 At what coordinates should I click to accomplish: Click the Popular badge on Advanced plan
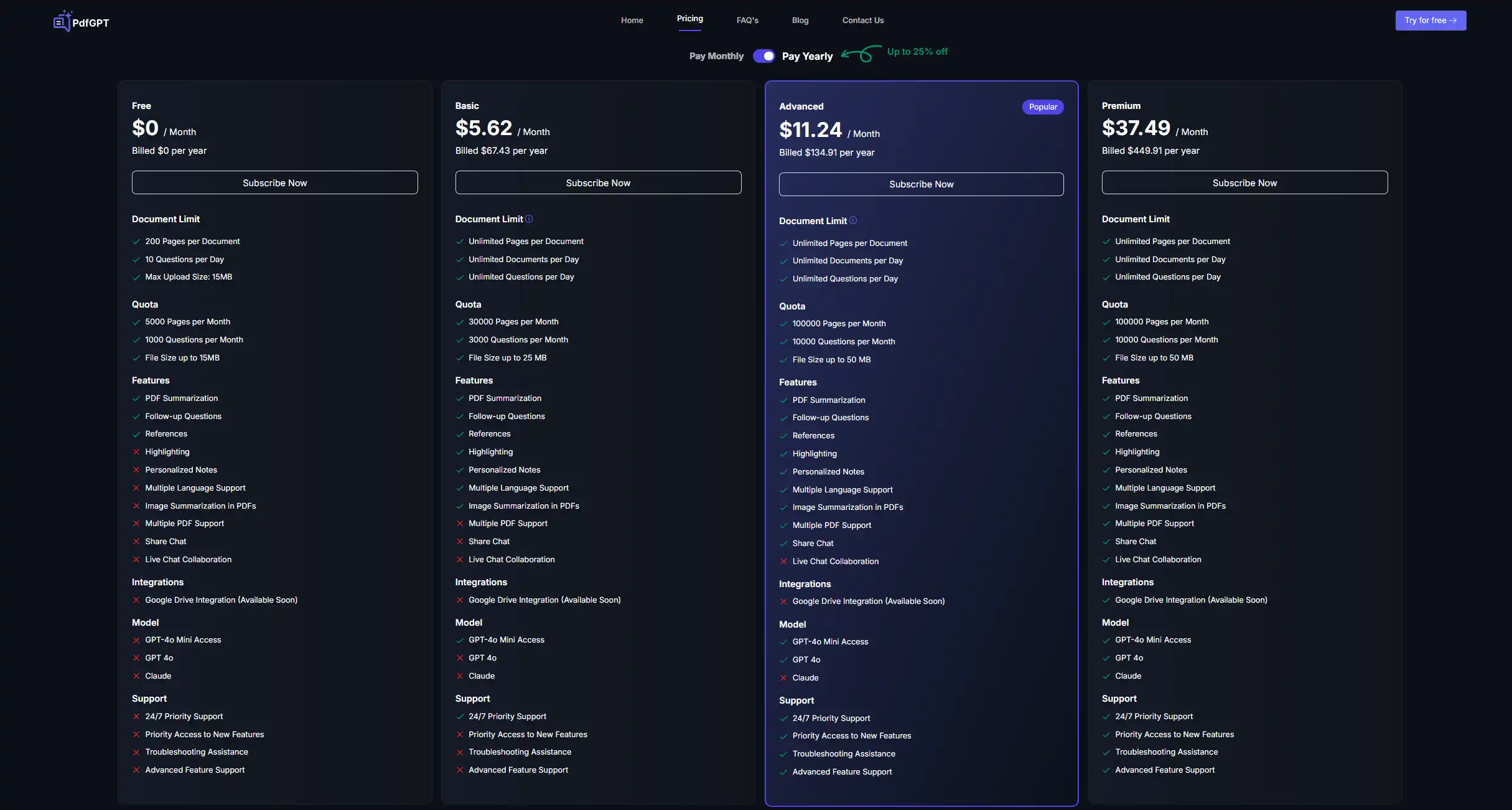tap(1043, 107)
